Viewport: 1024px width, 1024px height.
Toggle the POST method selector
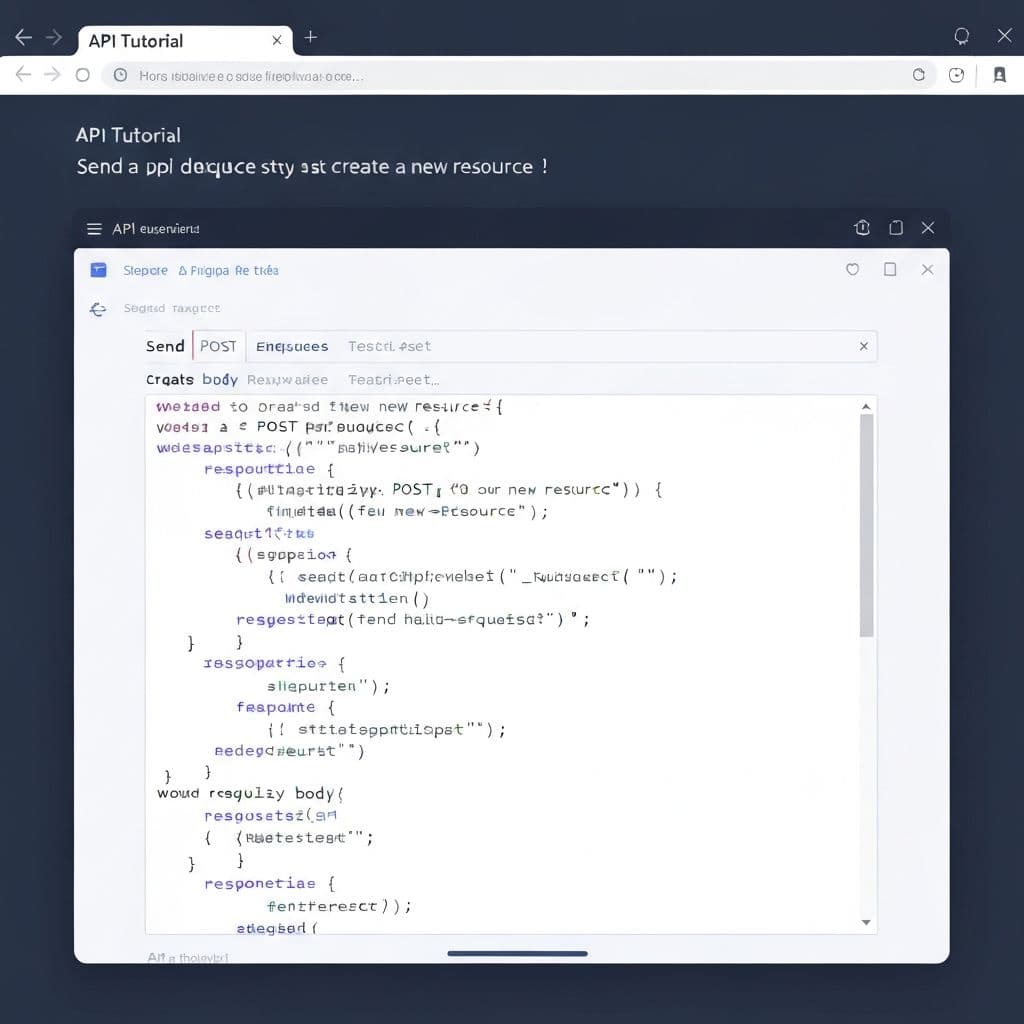218,346
